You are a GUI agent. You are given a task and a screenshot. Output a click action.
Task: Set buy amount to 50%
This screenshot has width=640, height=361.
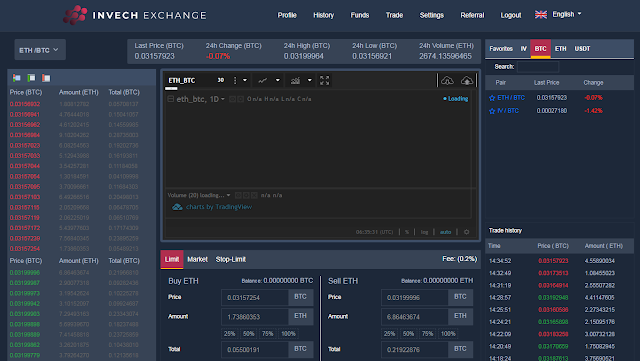pos(249,334)
